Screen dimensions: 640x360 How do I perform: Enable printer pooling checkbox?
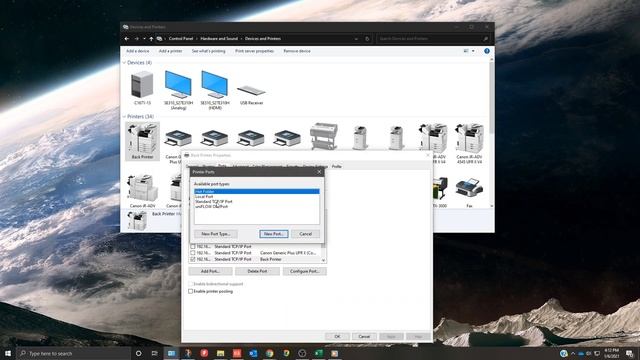(191, 291)
